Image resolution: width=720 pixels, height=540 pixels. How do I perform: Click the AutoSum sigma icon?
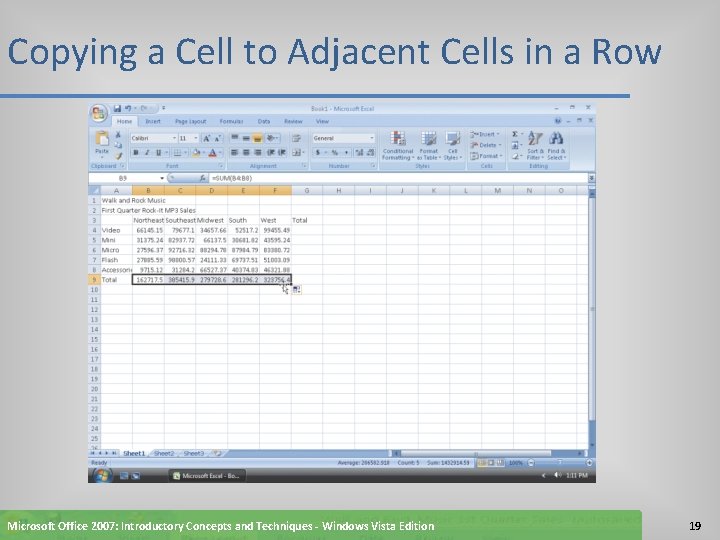coord(515,134)
